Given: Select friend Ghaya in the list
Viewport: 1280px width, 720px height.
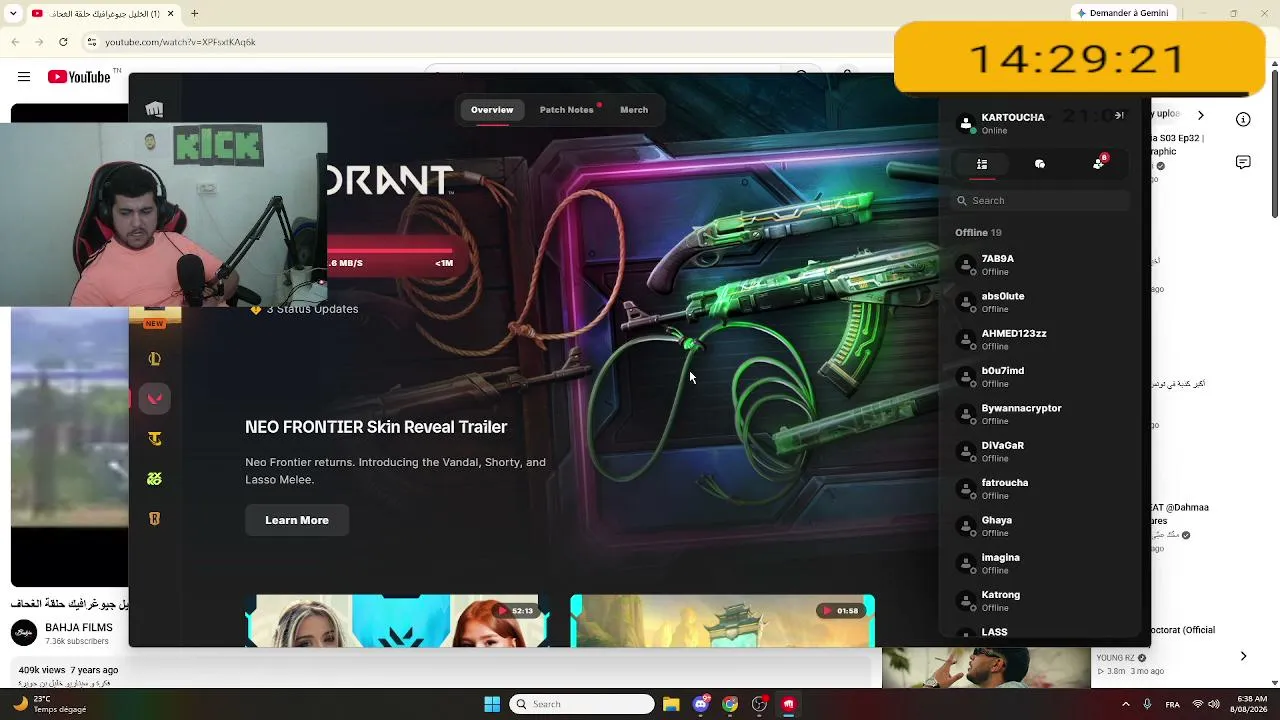Looking at the screenshot, I should coord(1040,526).
